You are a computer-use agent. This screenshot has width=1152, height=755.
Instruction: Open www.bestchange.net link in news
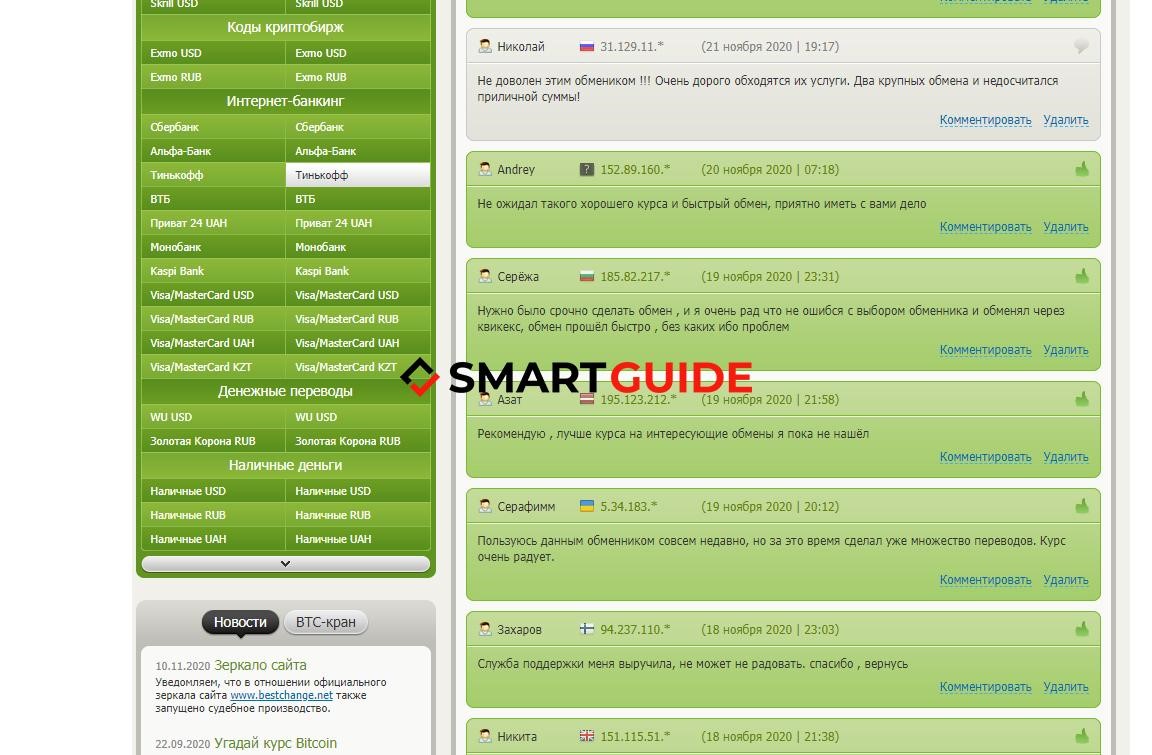pos(281,695)
